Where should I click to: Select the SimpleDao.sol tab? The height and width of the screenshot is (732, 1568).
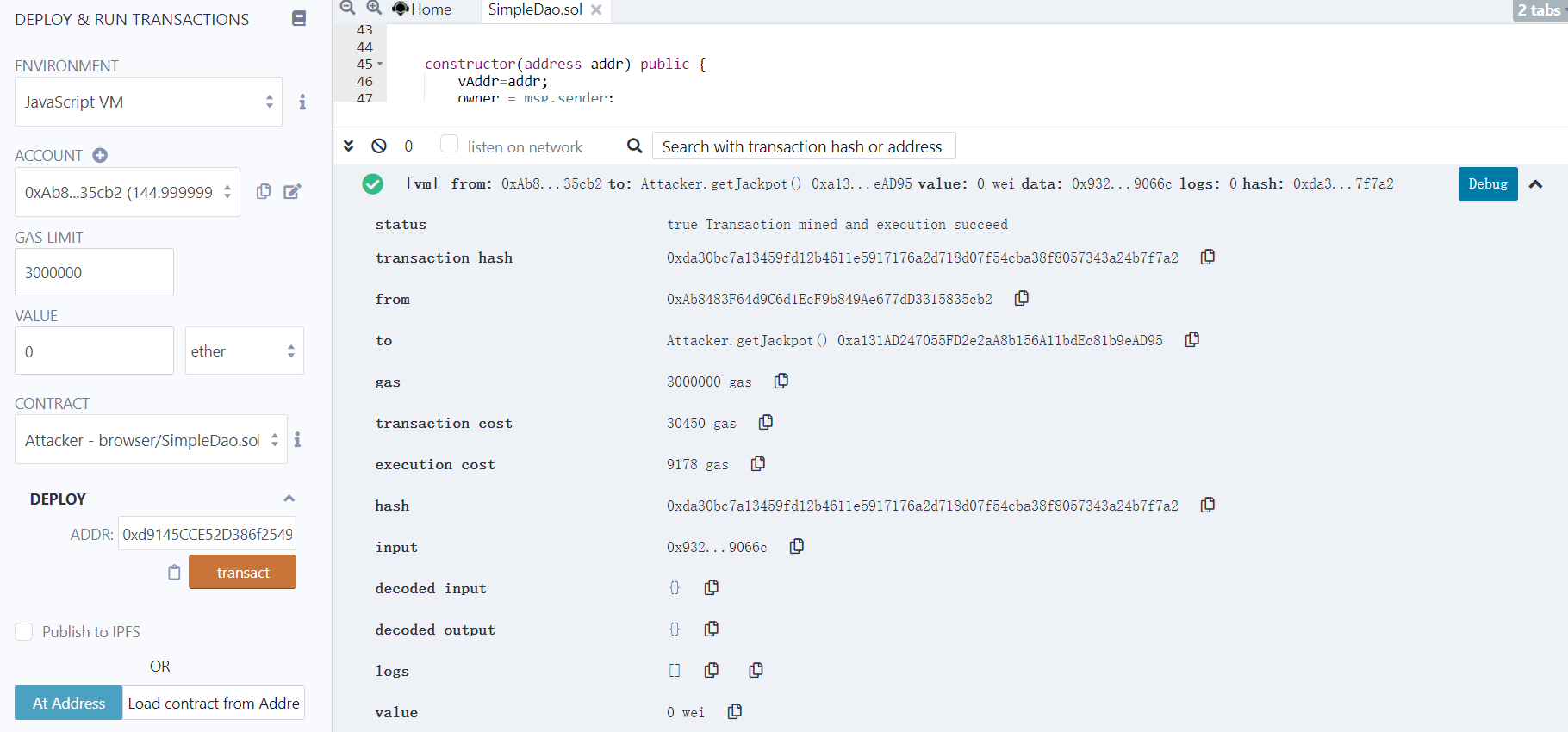pyautogui.click(x=534, y=9)
